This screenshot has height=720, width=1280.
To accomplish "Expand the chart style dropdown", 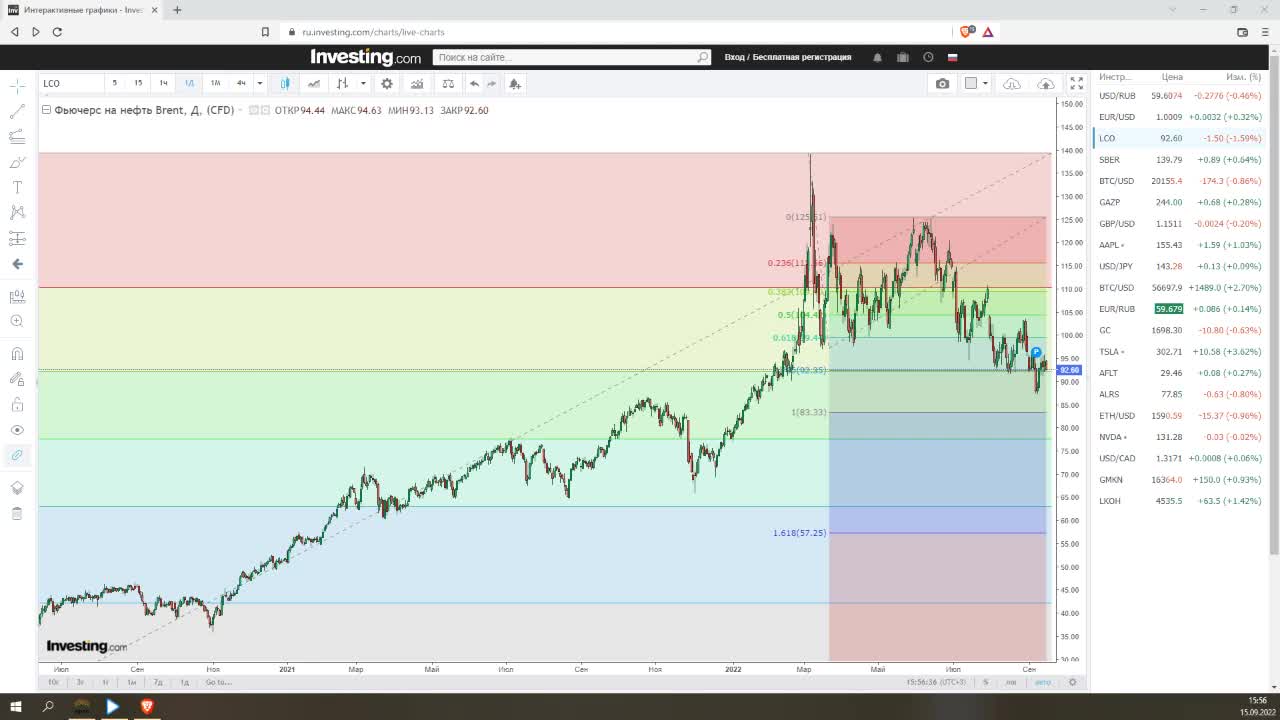I will [363, 83].
